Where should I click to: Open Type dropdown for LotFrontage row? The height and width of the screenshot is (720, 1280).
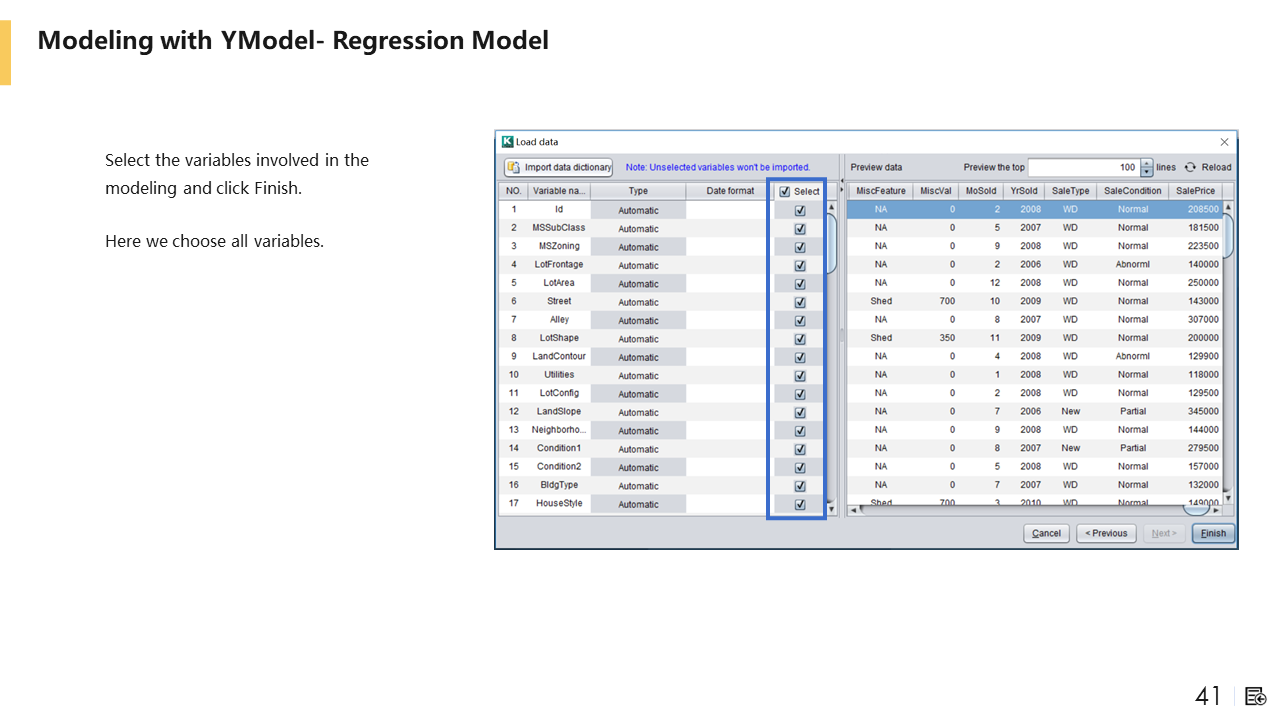point(638,265)
